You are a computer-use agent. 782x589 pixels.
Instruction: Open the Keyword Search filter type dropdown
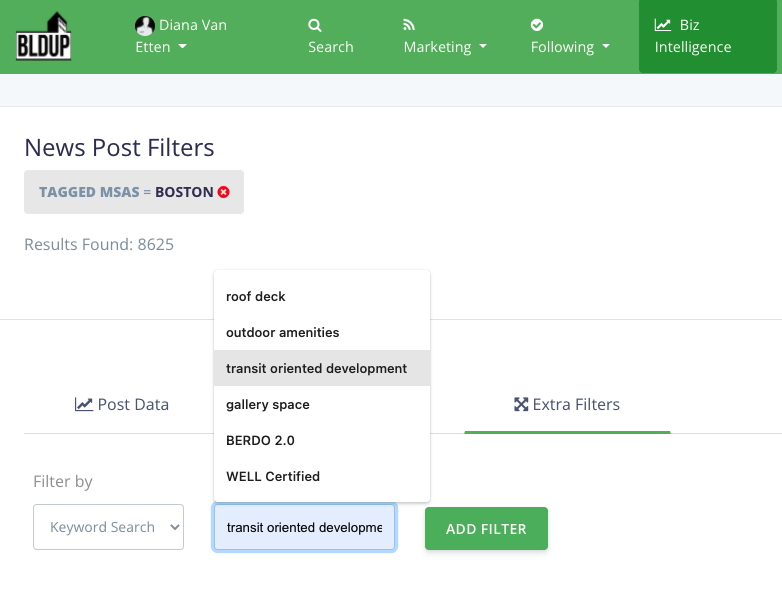pyautogui.click(x=108, y=527)
